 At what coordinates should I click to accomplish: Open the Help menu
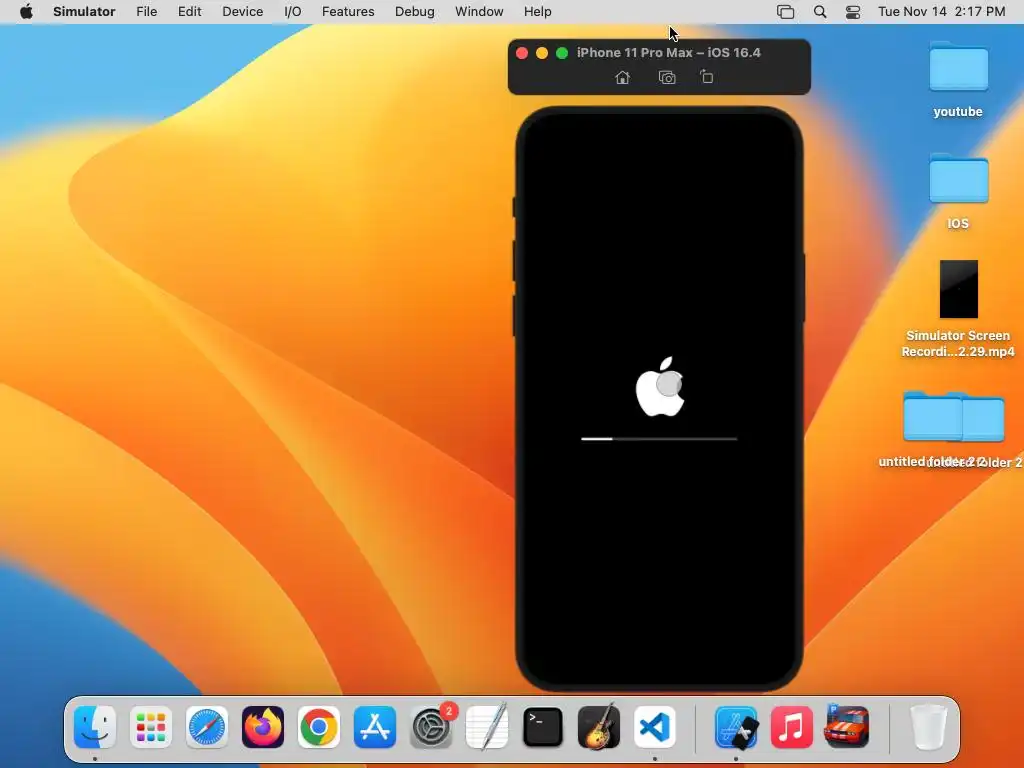pos(537,12)
